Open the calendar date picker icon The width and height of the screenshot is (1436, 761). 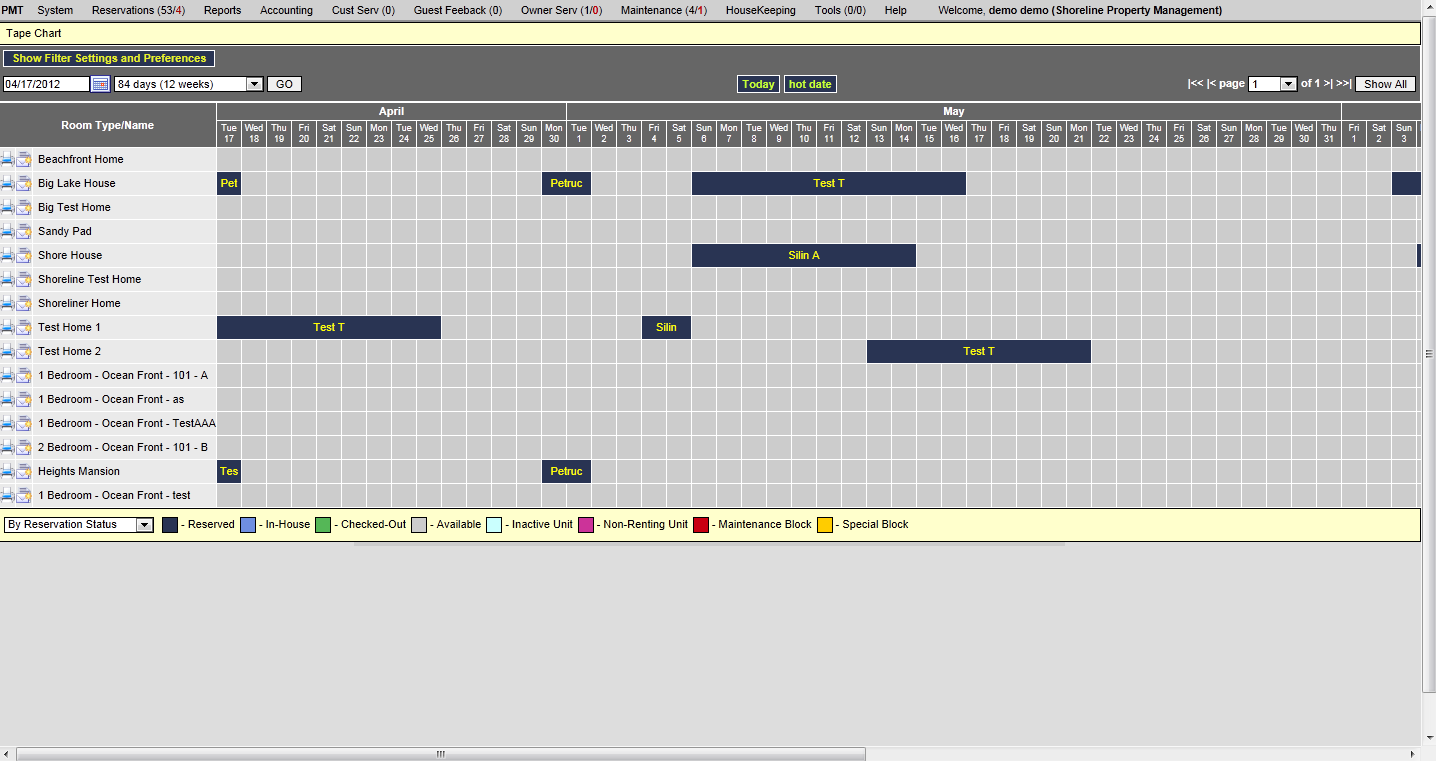(x=101, y=84)
